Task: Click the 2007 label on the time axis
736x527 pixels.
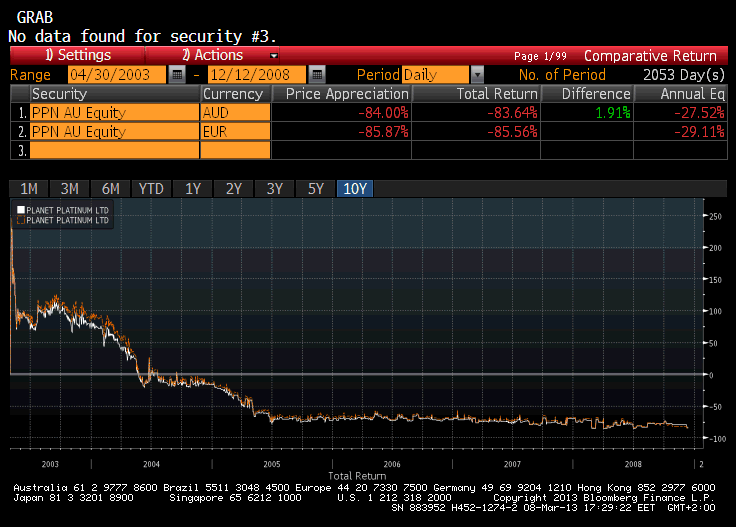Action: [512, 464]
